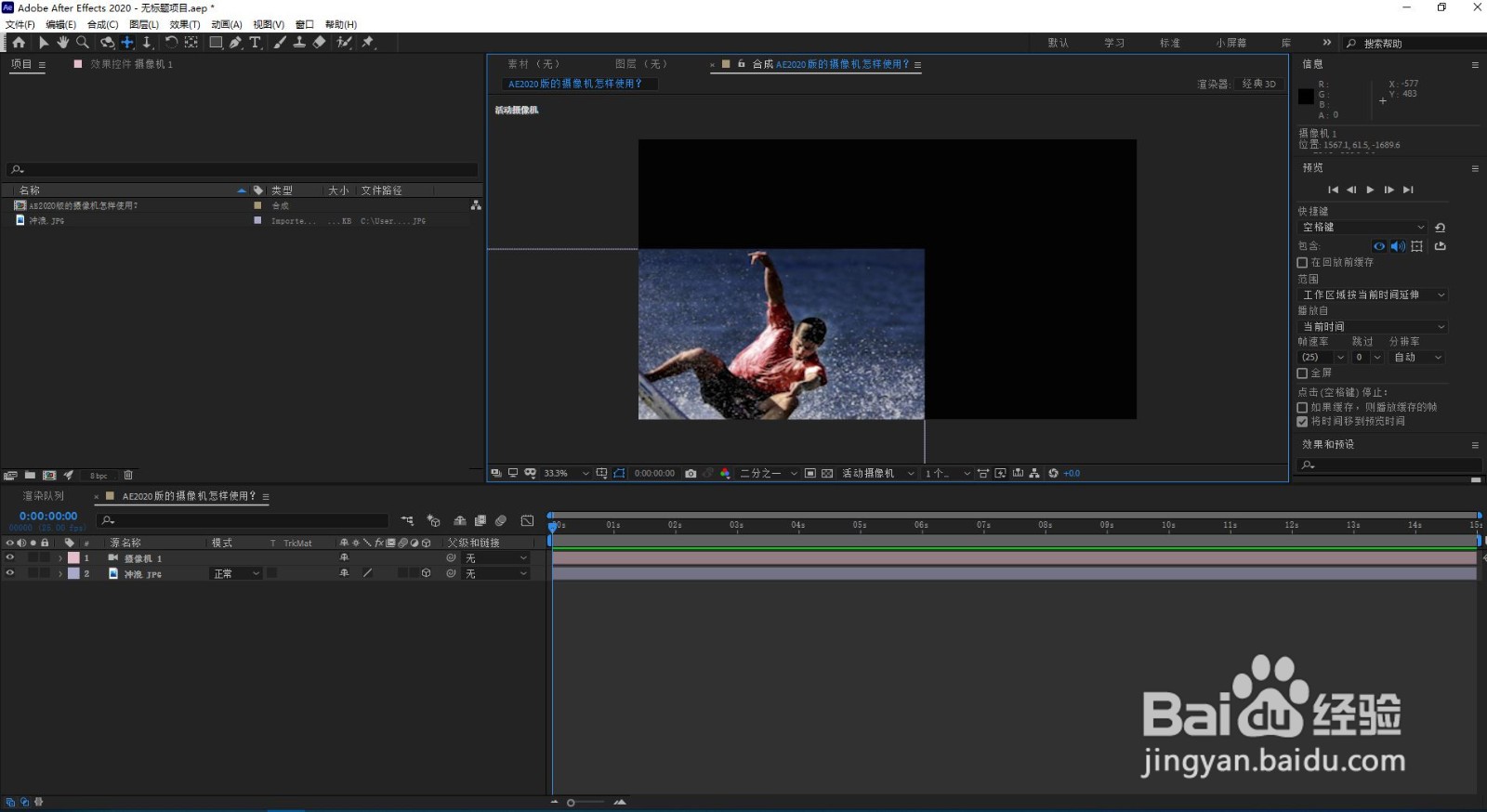The width and height of the screenshot is (1487, 812).
Task: Toggle mask and shape path visibility icon
Action: [619, 473]
